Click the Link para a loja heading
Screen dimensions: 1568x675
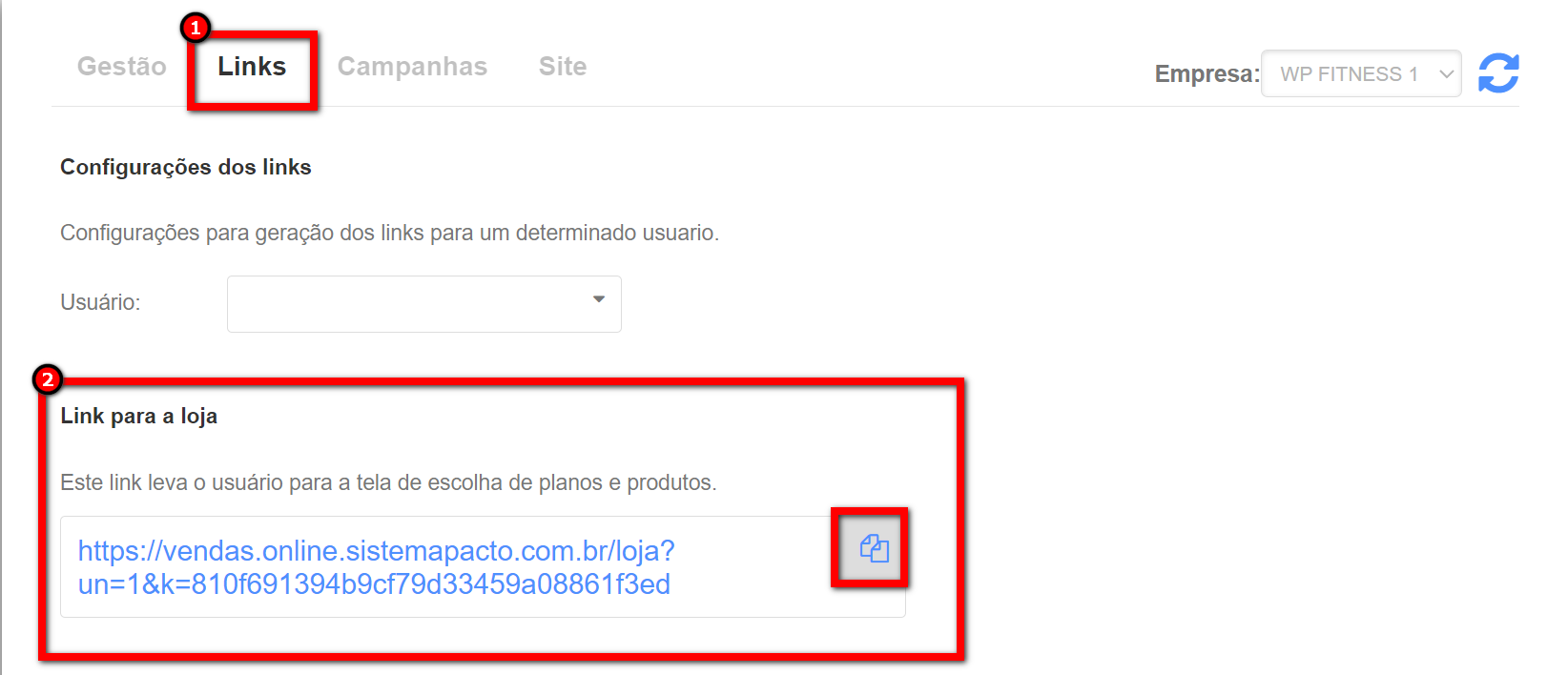139,416
